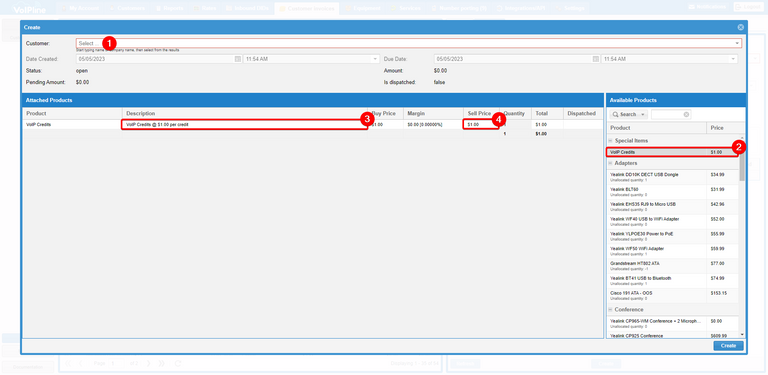Click the Due Date date field

513,59
